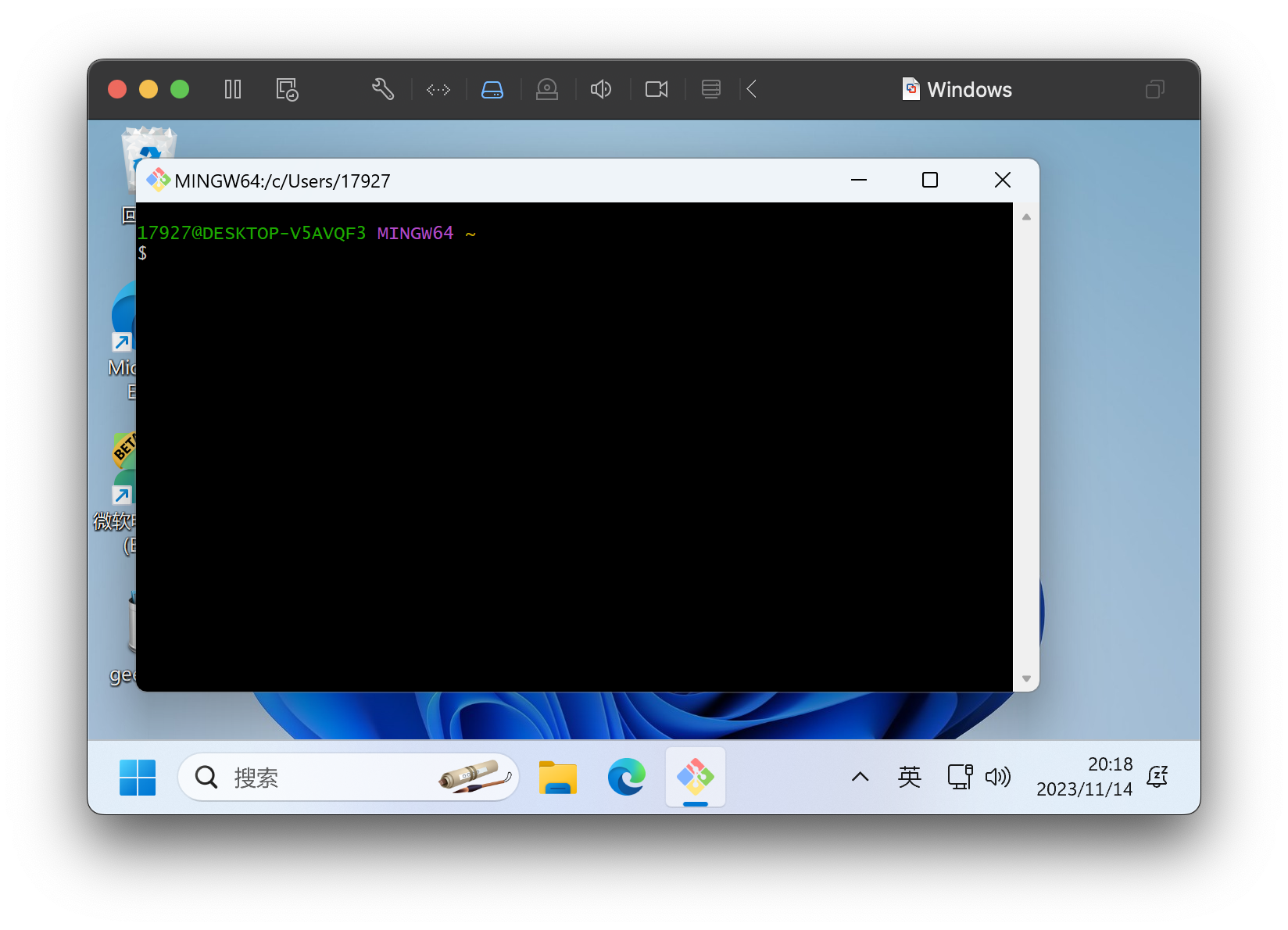Collapse the VM toolbar with left chevron
Screen dimensions: 1288x930
752,89
